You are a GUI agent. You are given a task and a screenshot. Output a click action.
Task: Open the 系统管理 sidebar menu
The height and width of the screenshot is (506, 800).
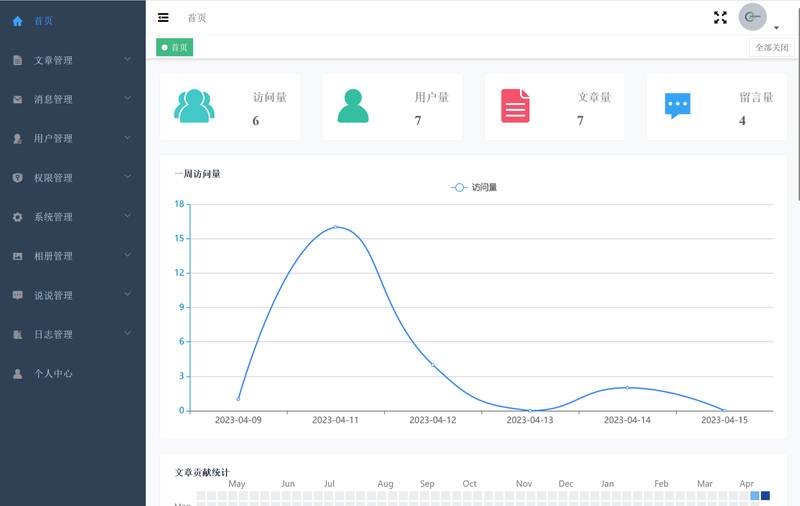72,217
